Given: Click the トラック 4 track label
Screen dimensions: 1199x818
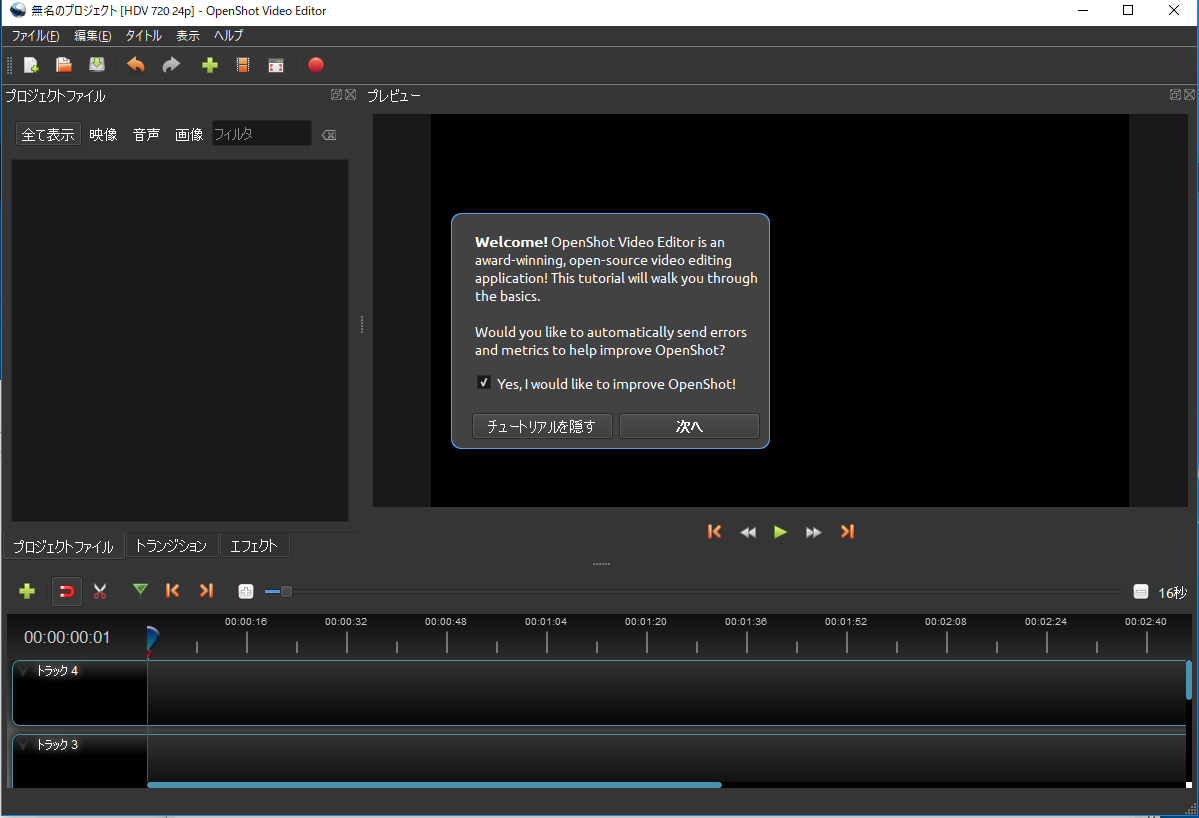Looking at the screenshot, I should [57, 671].
